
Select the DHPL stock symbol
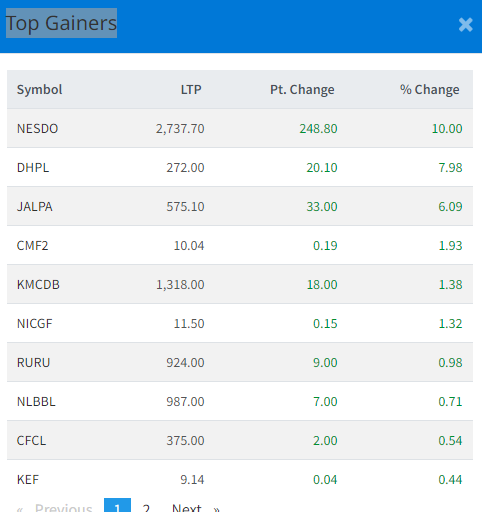(33, 168)
